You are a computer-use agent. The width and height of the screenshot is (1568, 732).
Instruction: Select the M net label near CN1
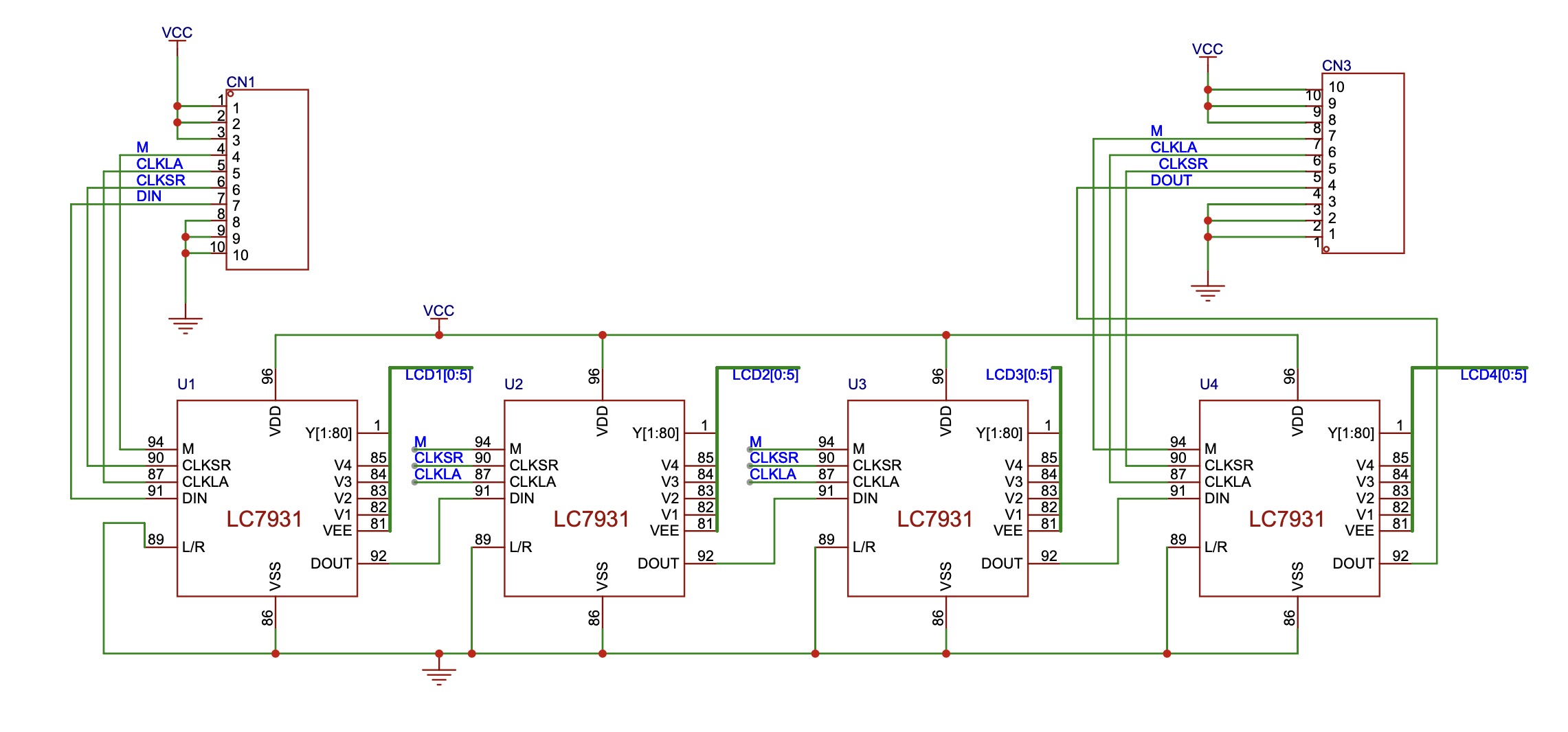142,148
